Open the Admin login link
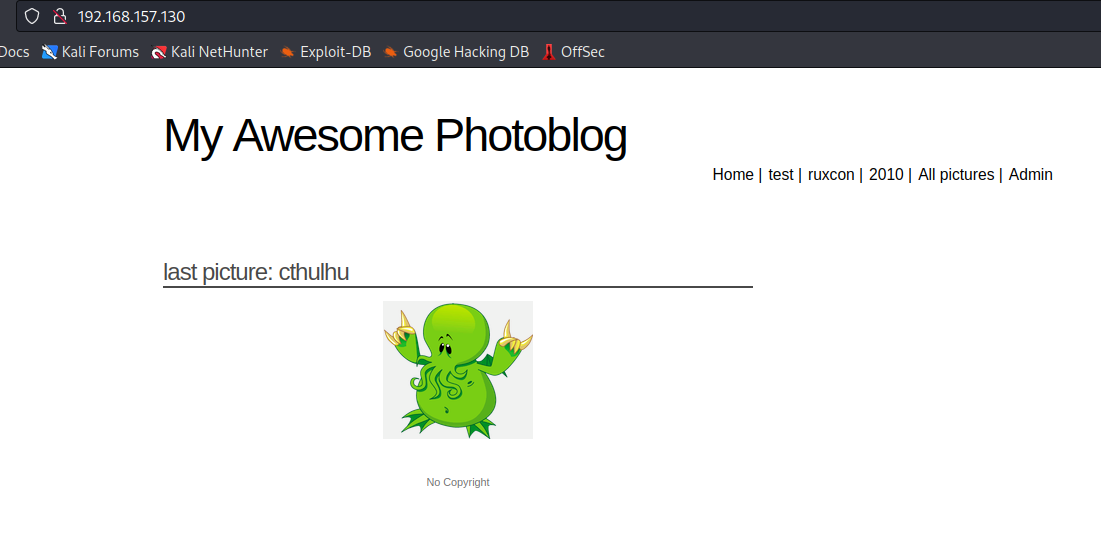The image size is (1101, 543). [x=1031, y=174]
